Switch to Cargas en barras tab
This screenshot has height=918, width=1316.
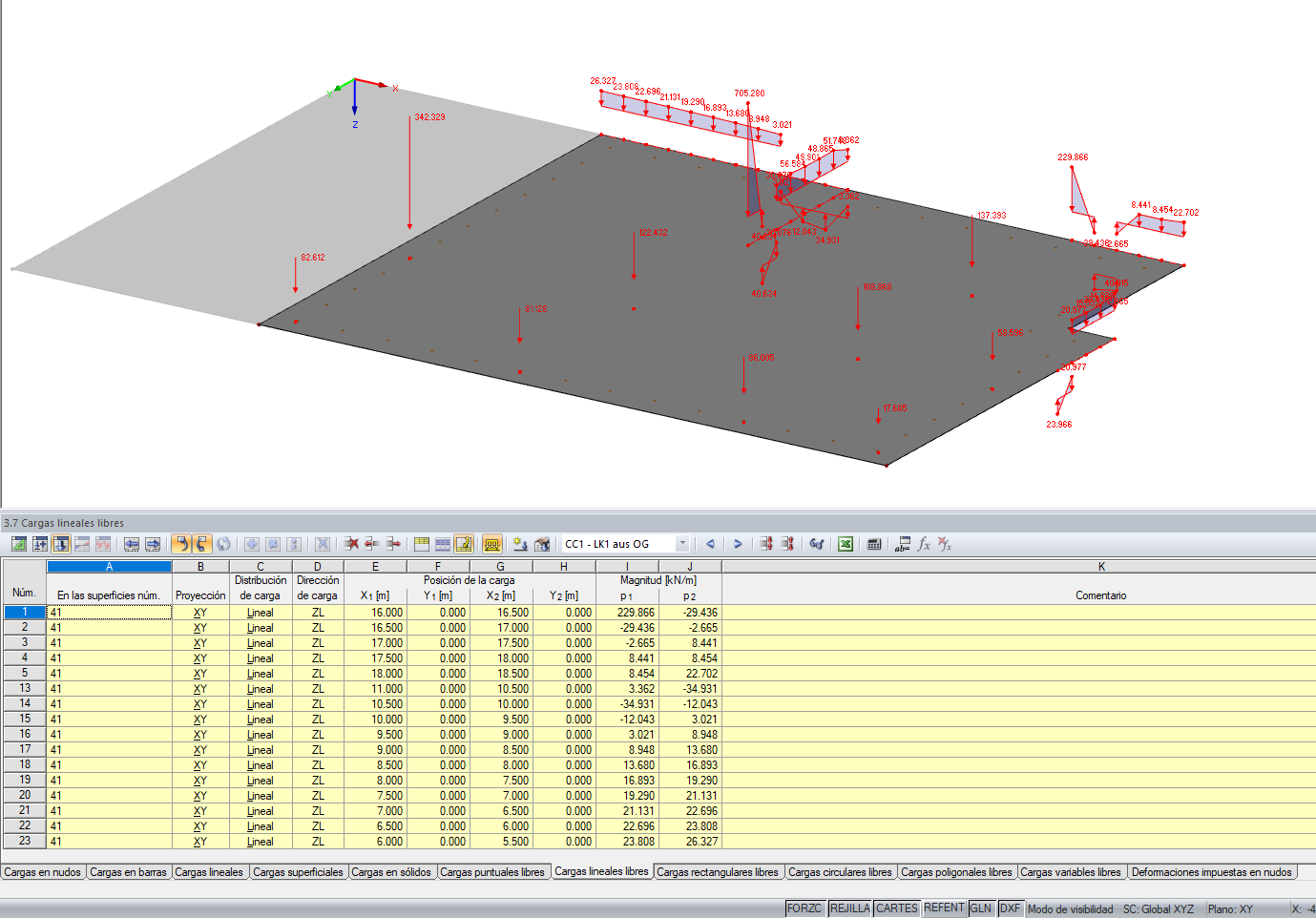coord(128,872)
